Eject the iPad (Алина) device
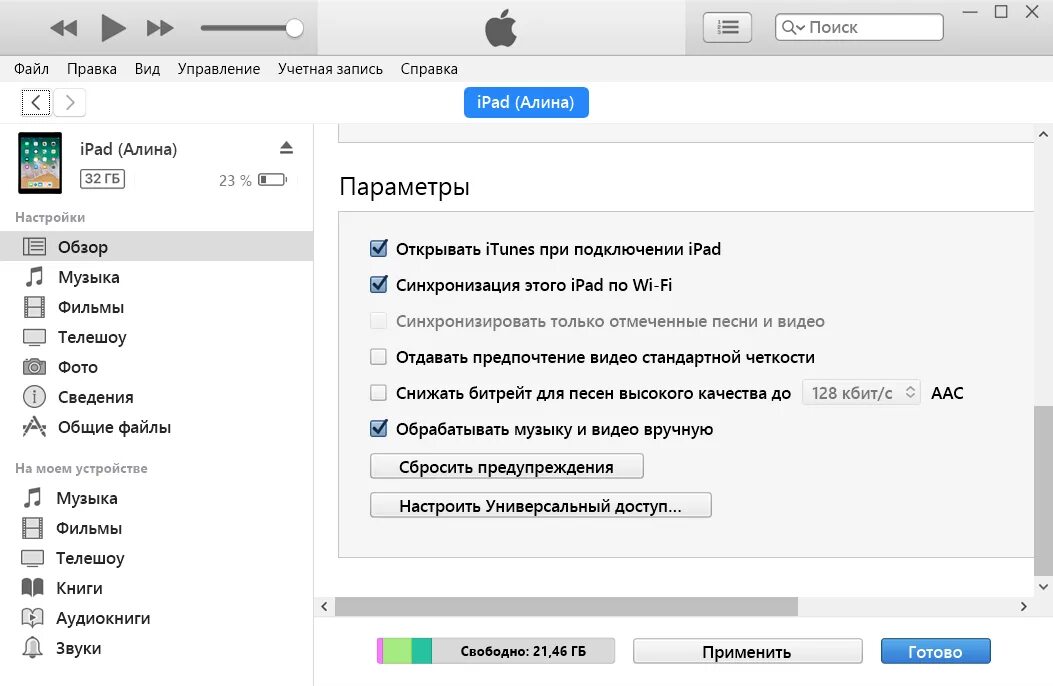1053x686 pixels. [x=287, y=148]
